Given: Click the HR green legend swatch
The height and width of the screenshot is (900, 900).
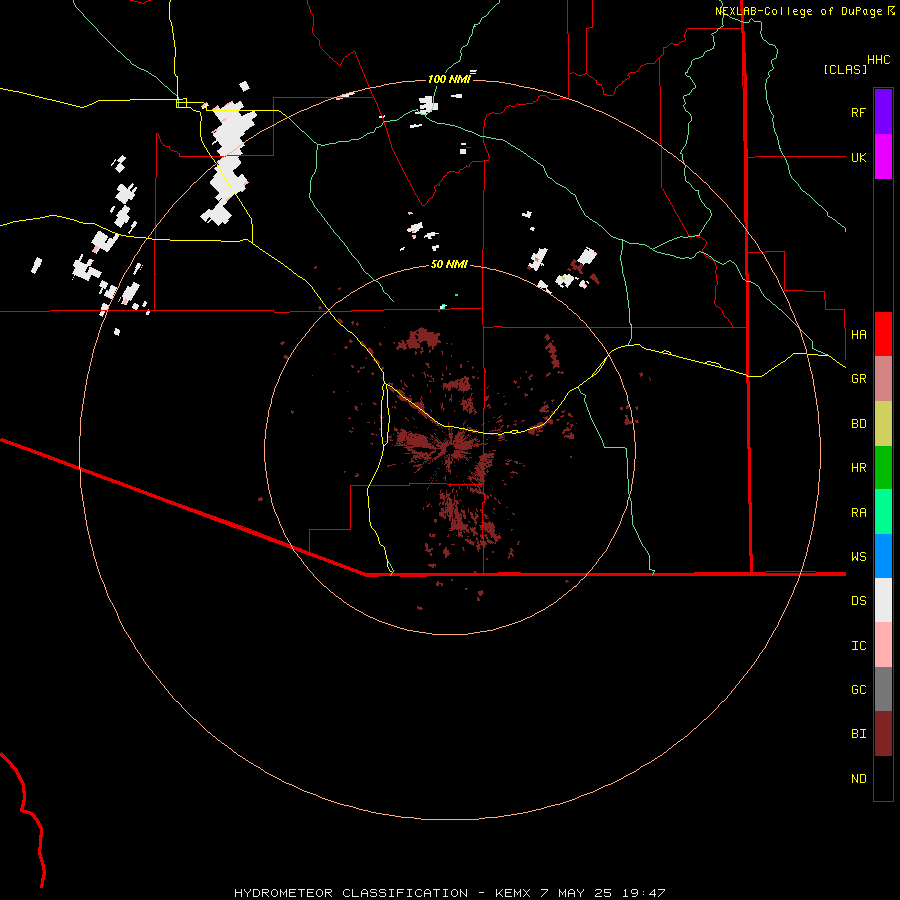Looking at the screenshot, I should click(x=883, y=468).
